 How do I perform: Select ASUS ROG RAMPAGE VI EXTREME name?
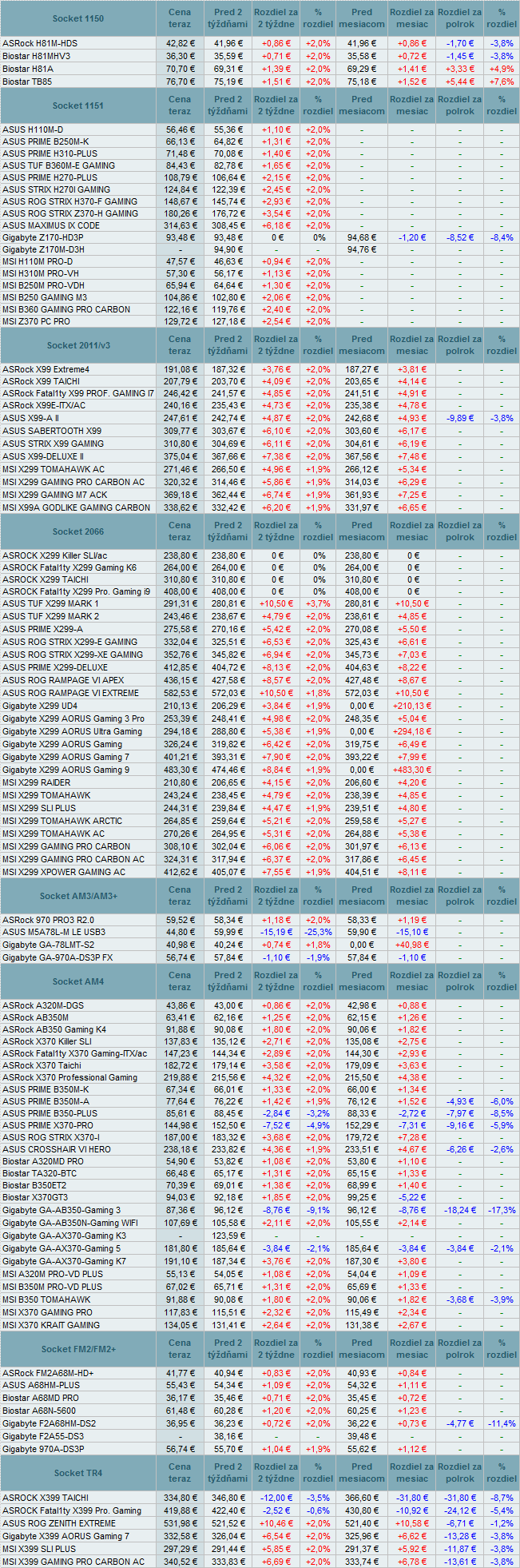[70, 693]
